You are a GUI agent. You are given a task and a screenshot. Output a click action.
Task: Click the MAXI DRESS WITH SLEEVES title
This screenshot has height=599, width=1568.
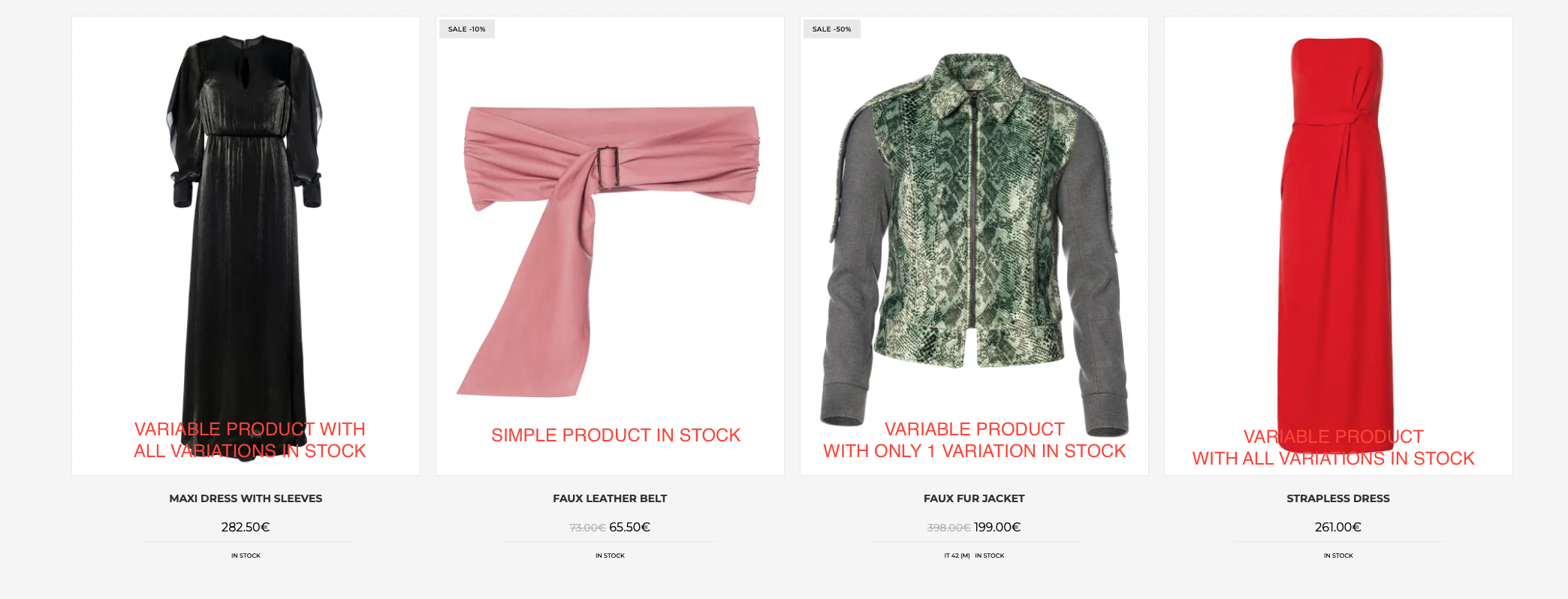coord(246,498)
